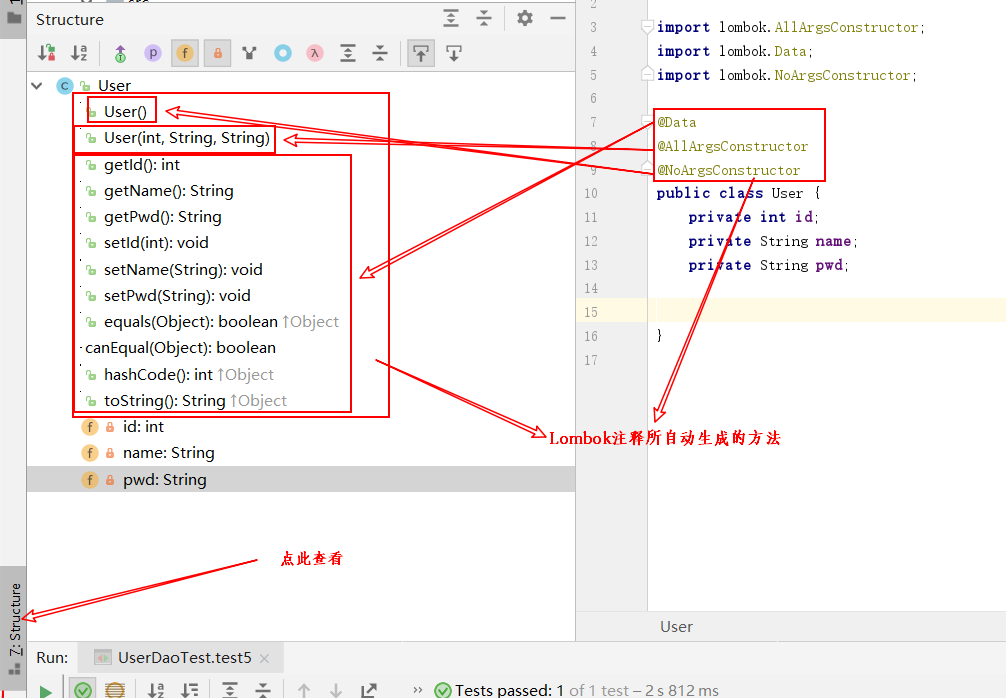The image size is (1006, 698).
Task: Rerun test with green play button
Action: [46, 692]
